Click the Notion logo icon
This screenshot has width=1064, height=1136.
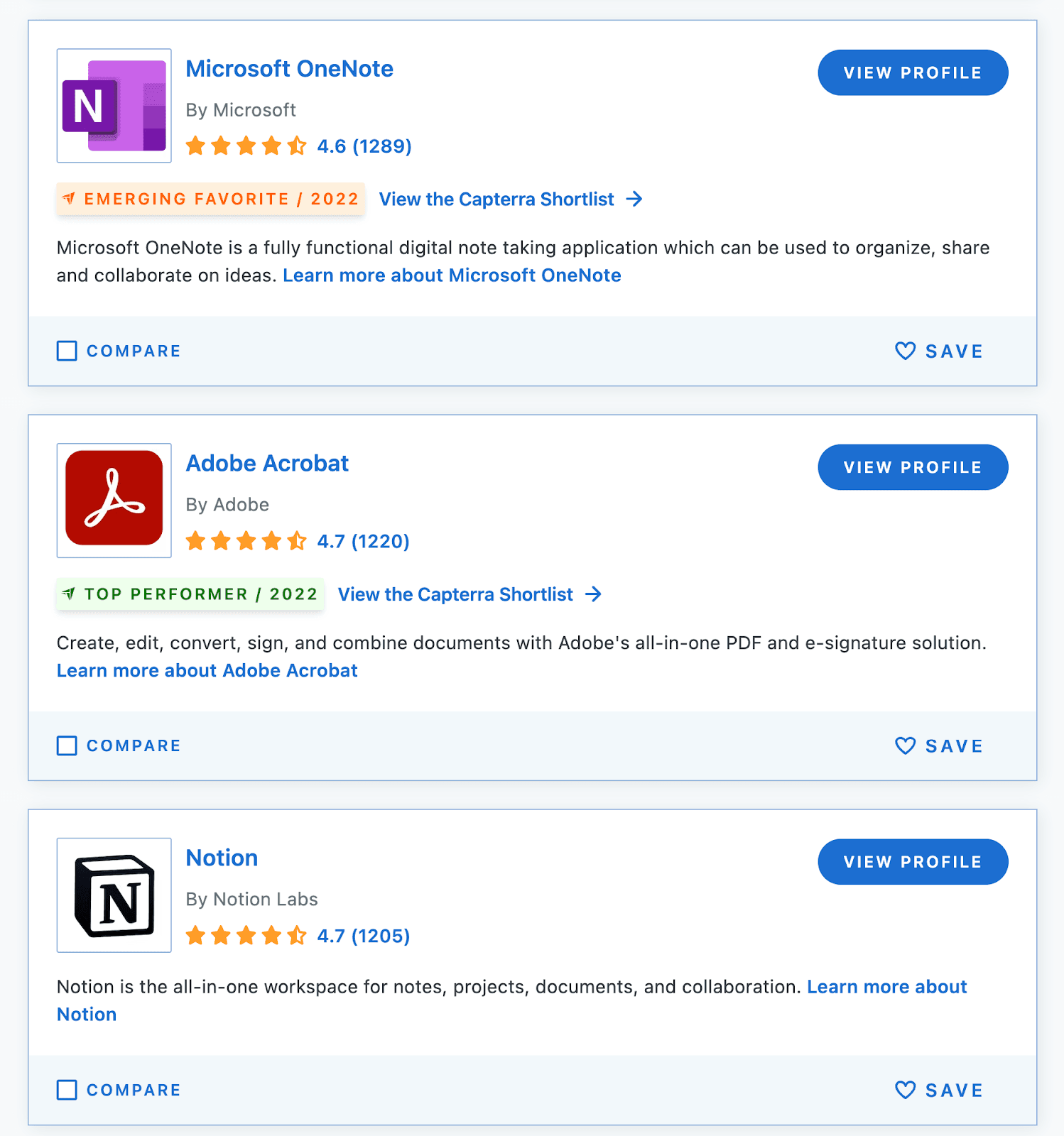tap(114, 895)
